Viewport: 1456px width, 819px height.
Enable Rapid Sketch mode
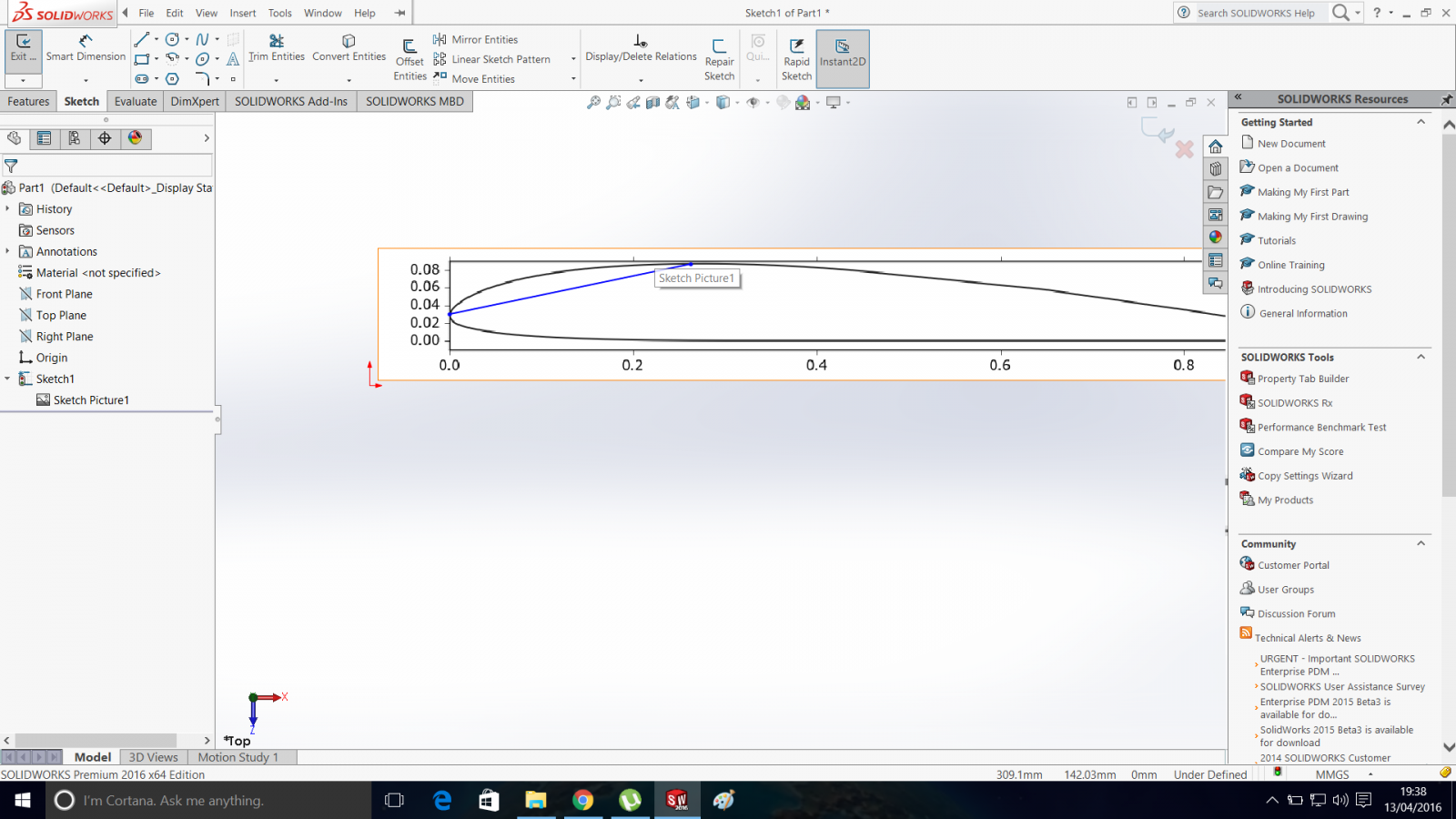coord(796,60)
